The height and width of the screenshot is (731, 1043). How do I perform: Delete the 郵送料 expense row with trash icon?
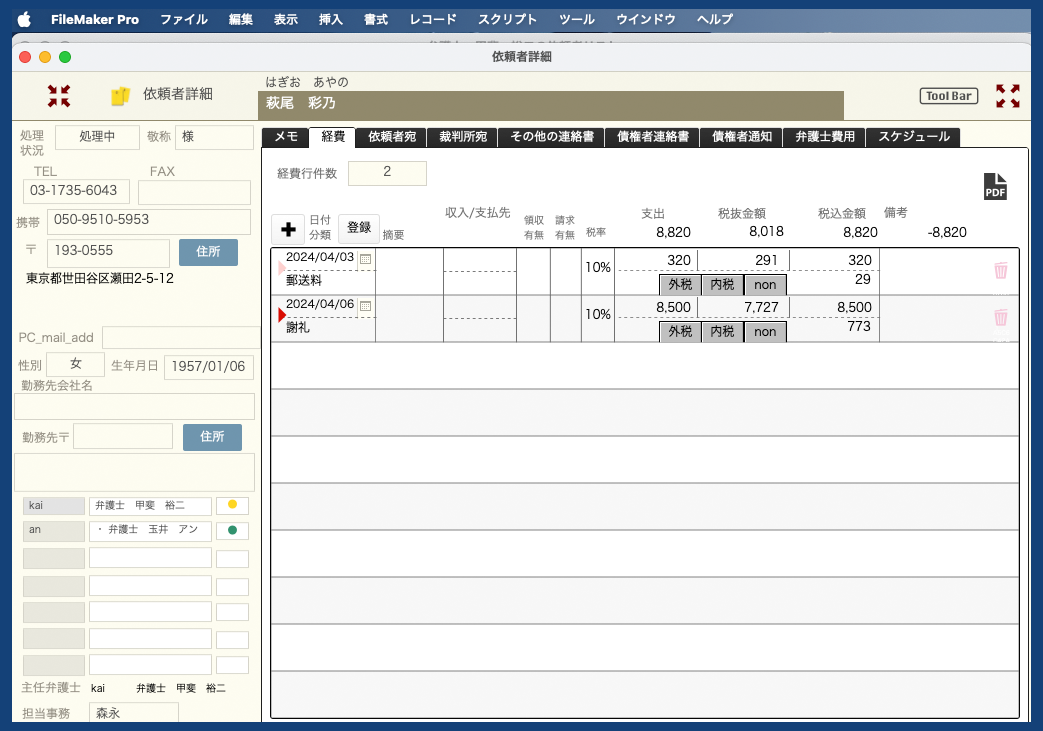1000,270
